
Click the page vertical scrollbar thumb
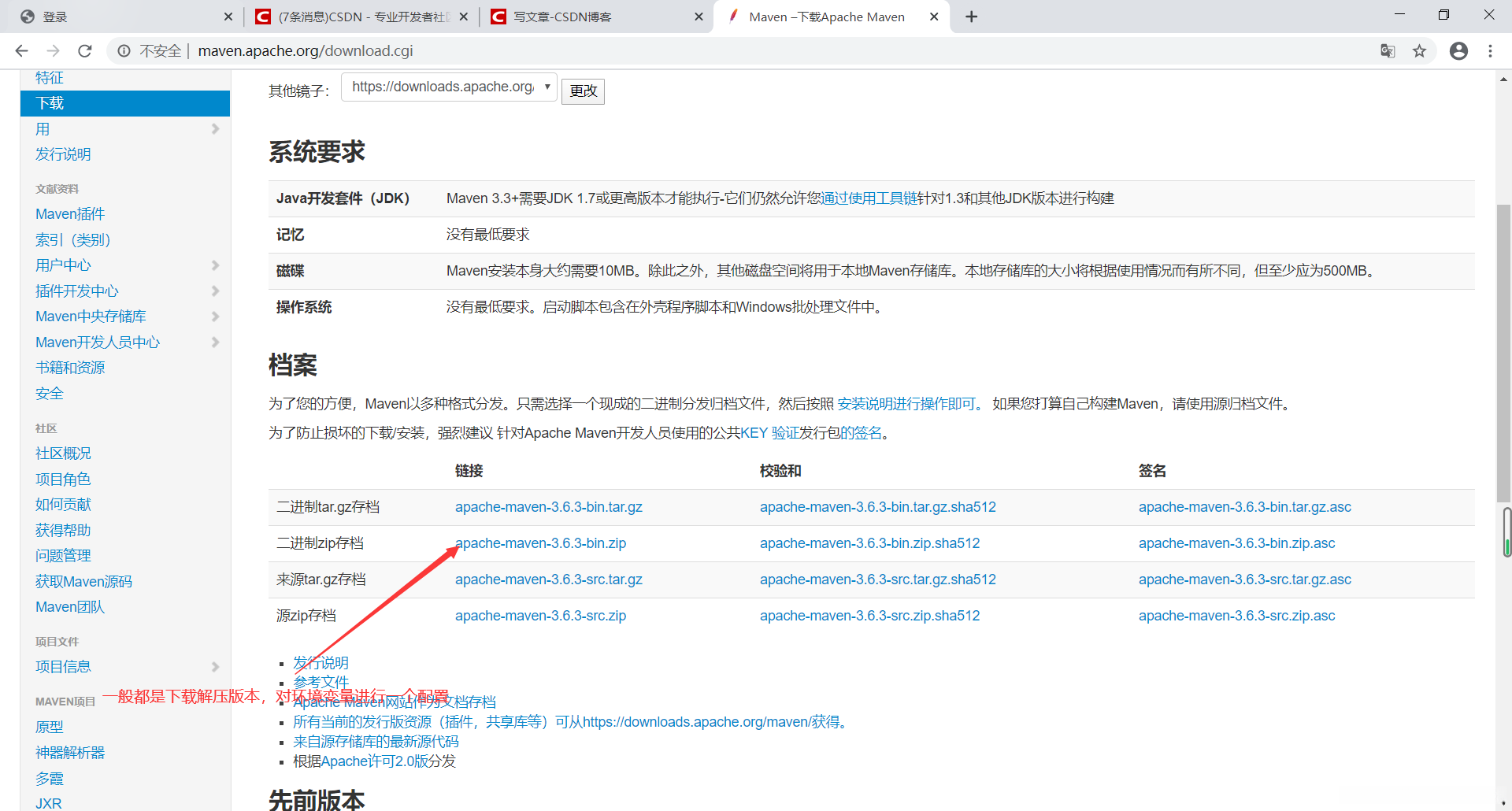1503,353
